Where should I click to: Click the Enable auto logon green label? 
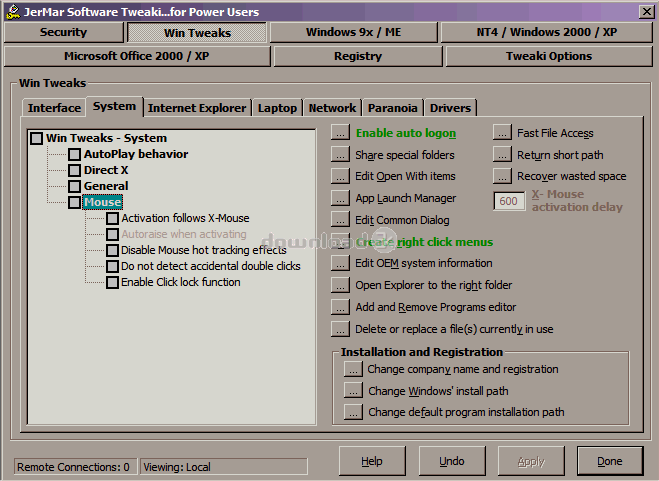(x=406, y=133)
